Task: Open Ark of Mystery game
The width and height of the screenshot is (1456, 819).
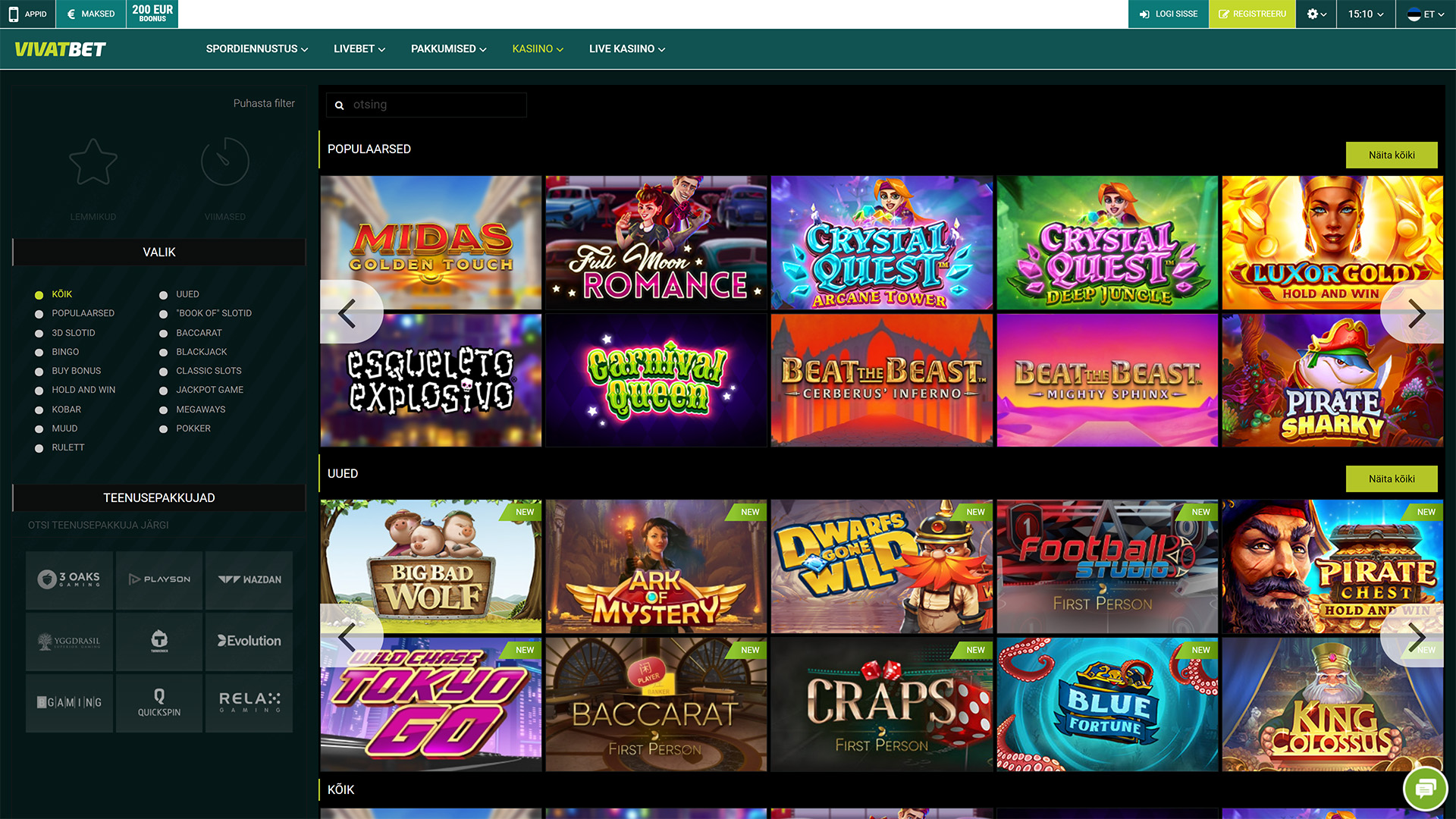Action: [656, 566]
